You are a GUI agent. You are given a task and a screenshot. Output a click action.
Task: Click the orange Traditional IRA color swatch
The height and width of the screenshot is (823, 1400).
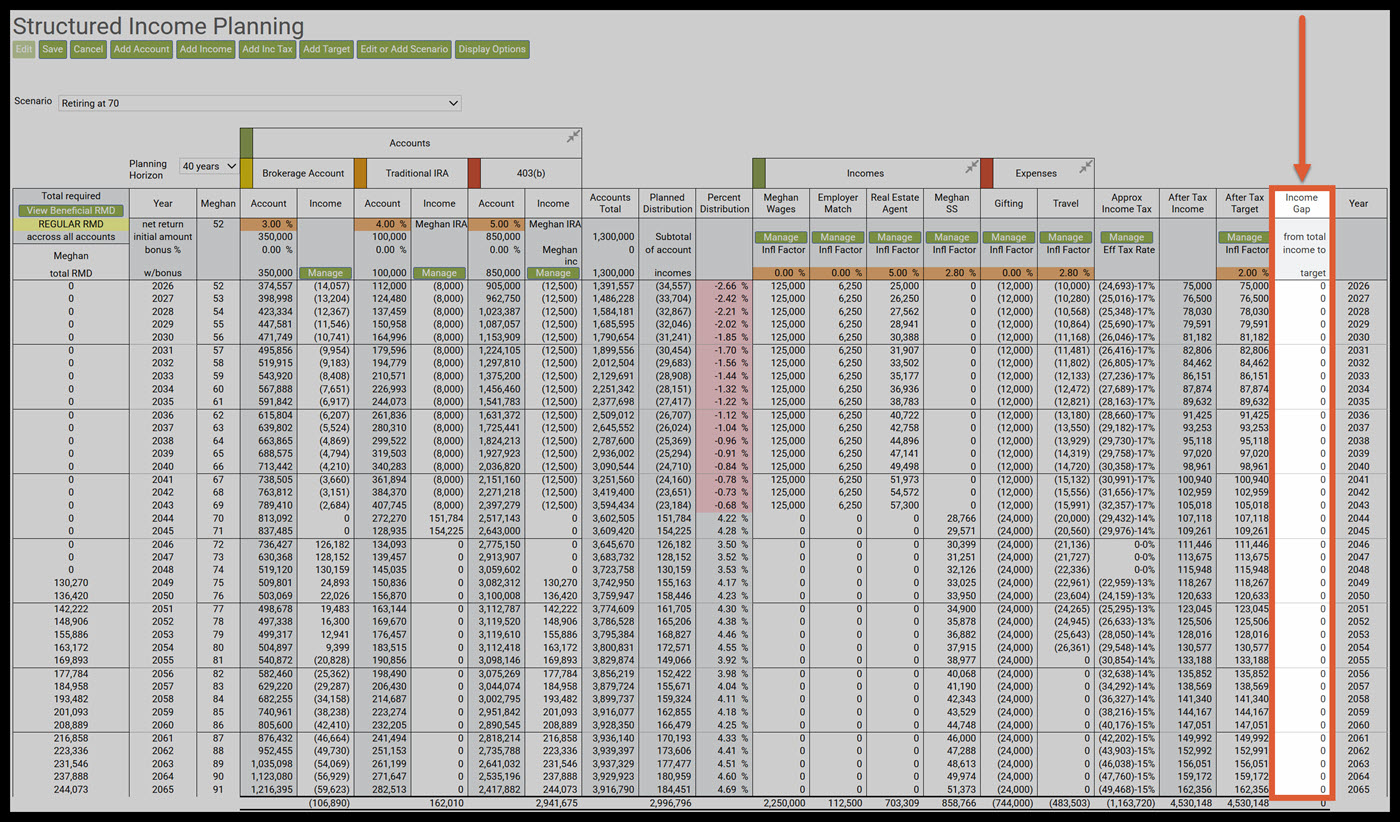coord(361,173)
